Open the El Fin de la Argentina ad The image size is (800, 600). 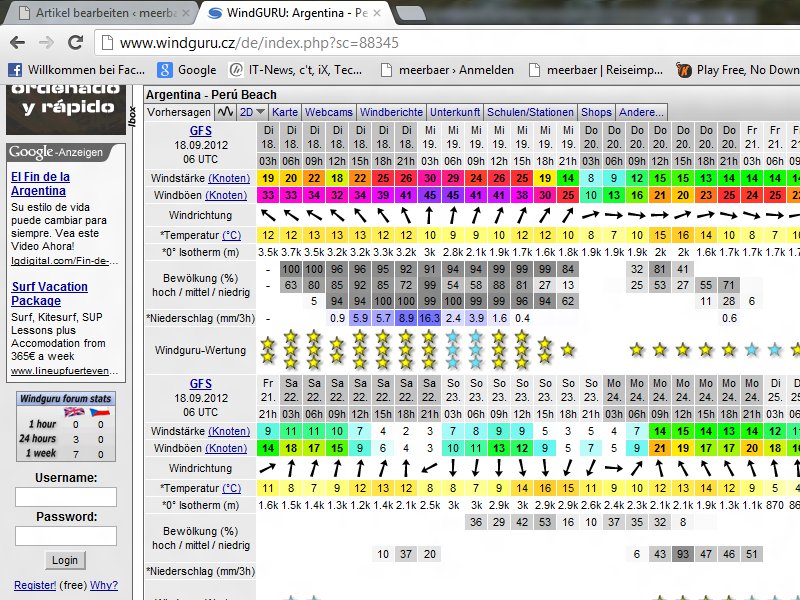click(40, 184)
